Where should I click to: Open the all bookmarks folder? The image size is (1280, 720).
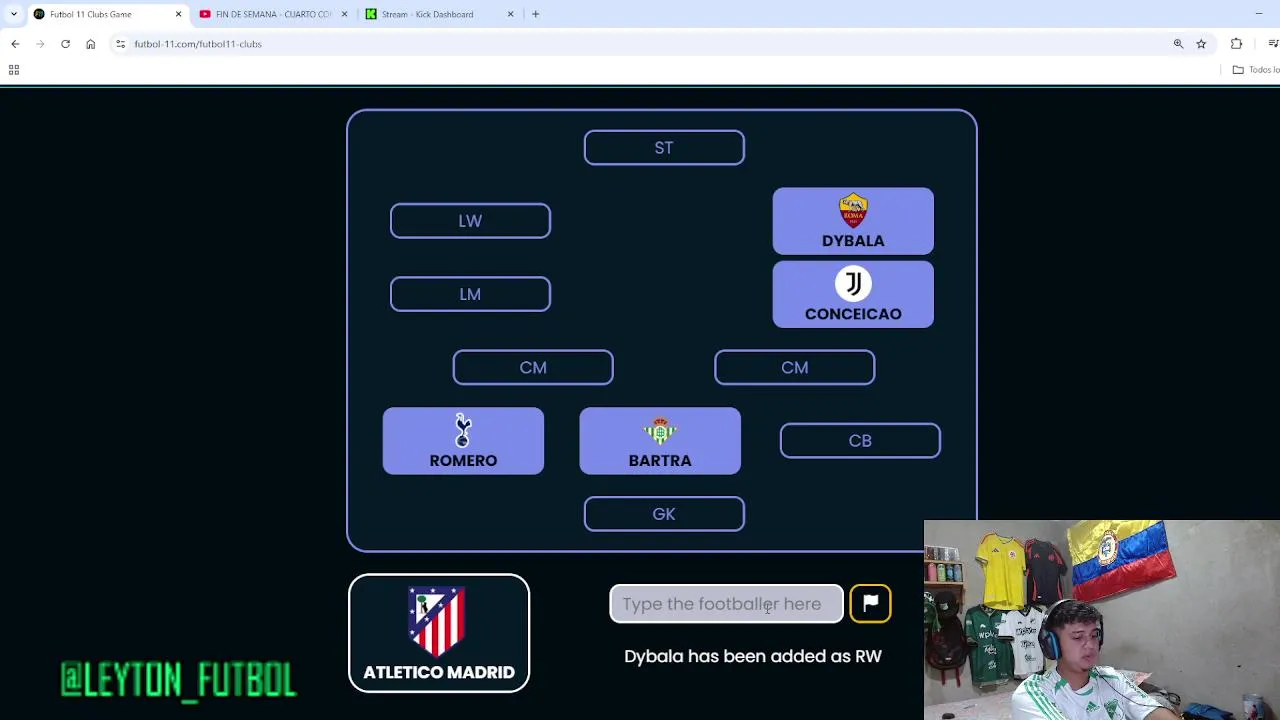pos(1256,70)
